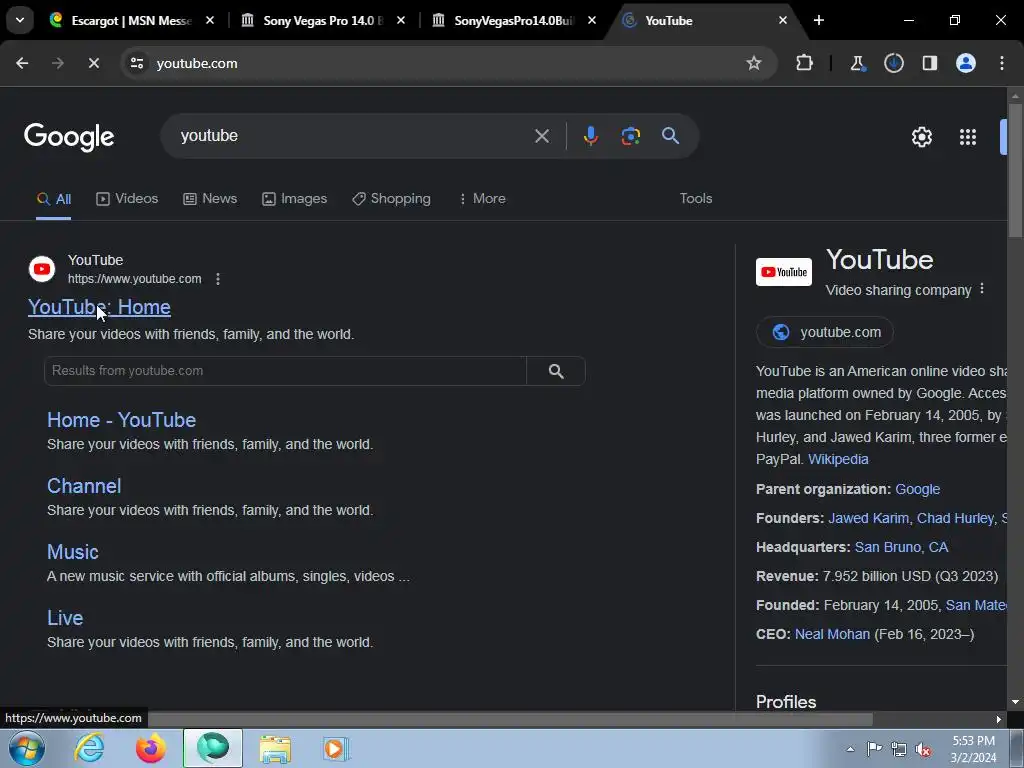Open the Jawed Karim founder link

[869, 518]
